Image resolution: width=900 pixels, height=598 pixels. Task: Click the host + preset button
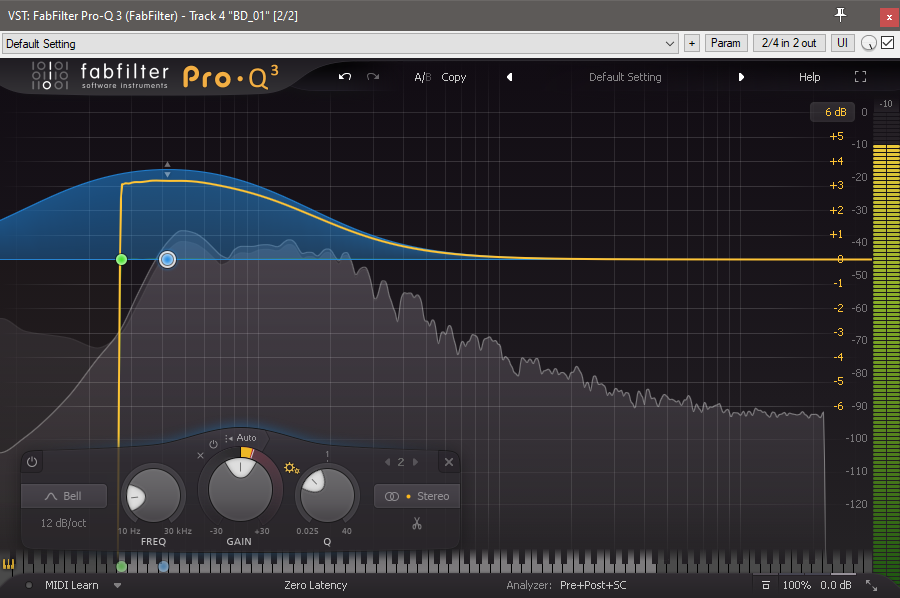692,43
